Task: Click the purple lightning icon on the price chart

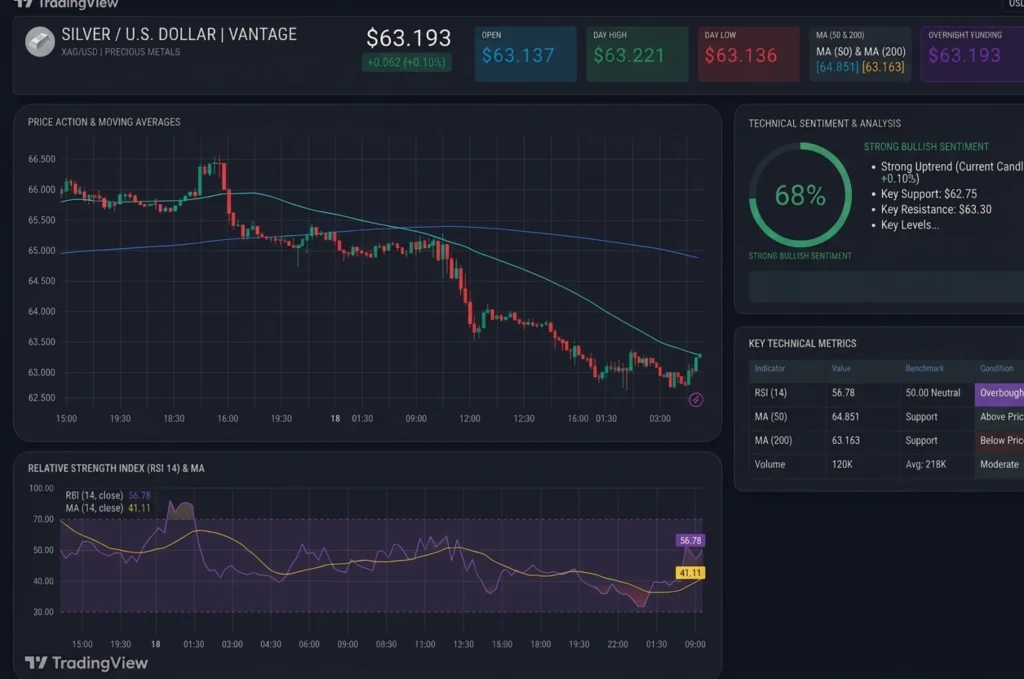Action: 696,400
